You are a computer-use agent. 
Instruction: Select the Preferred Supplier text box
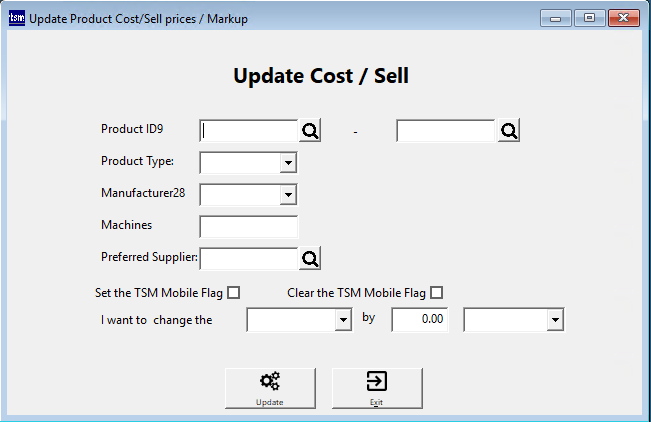pos(249,259)
